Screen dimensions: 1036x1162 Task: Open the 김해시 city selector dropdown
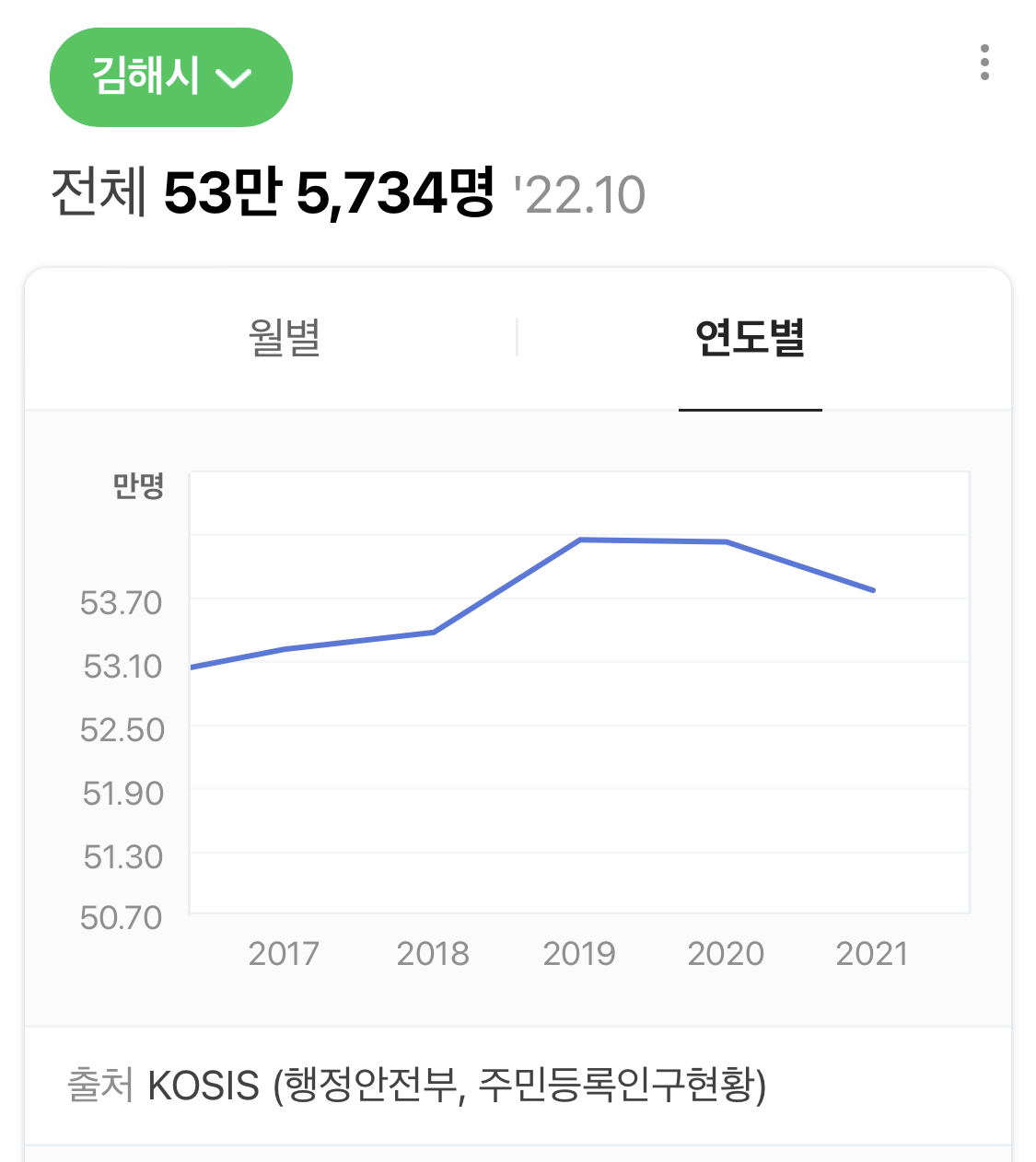tap(170, 77)
